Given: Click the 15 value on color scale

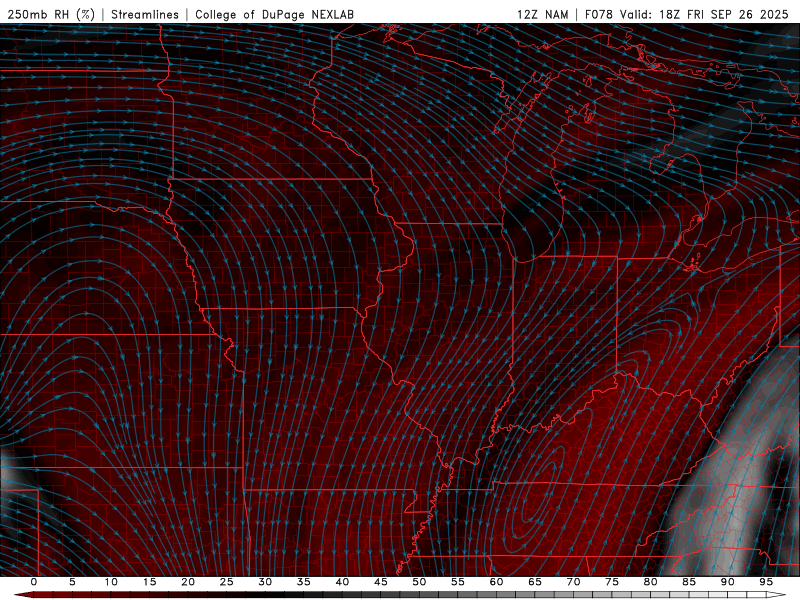Looking at the screenshot, I should pos(149,582).
